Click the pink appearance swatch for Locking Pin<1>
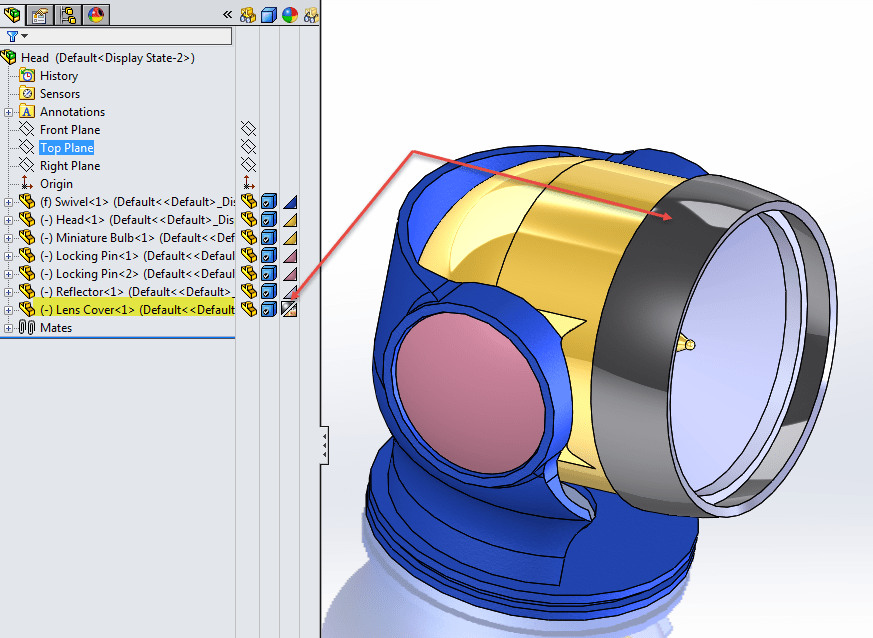 (290, 256)
